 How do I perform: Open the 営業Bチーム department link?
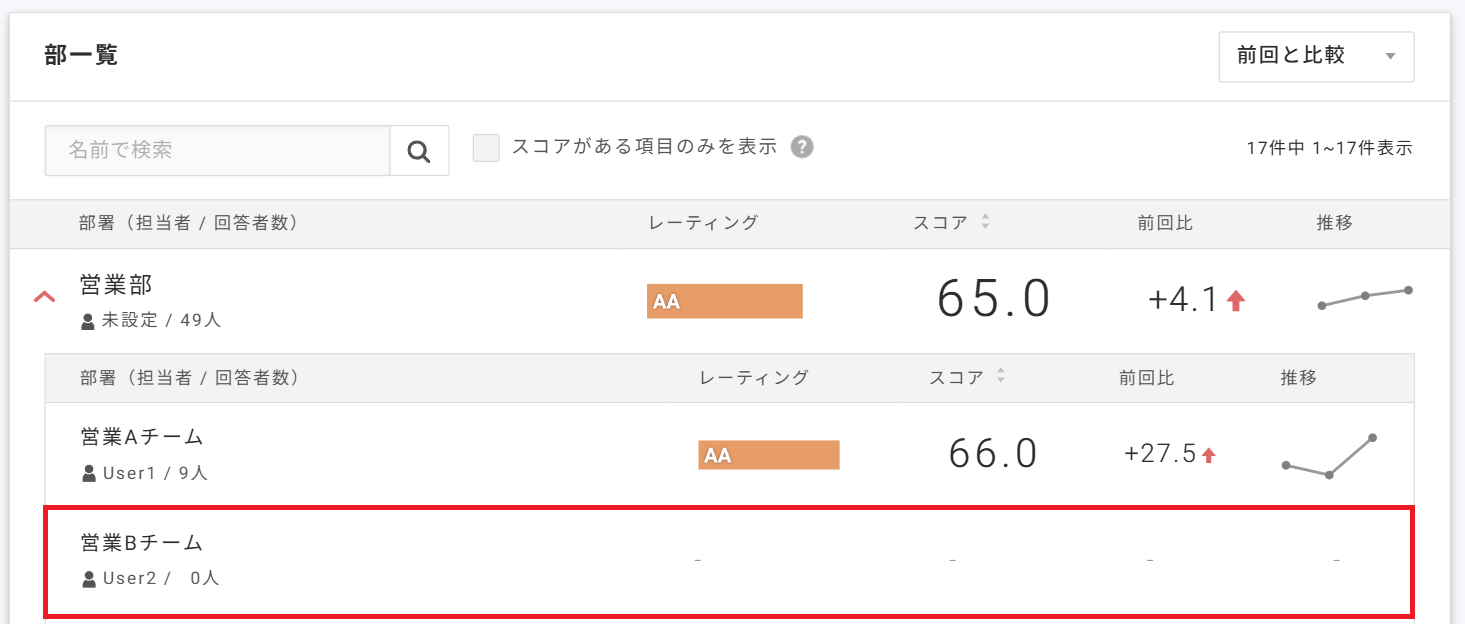coord(142,543)
